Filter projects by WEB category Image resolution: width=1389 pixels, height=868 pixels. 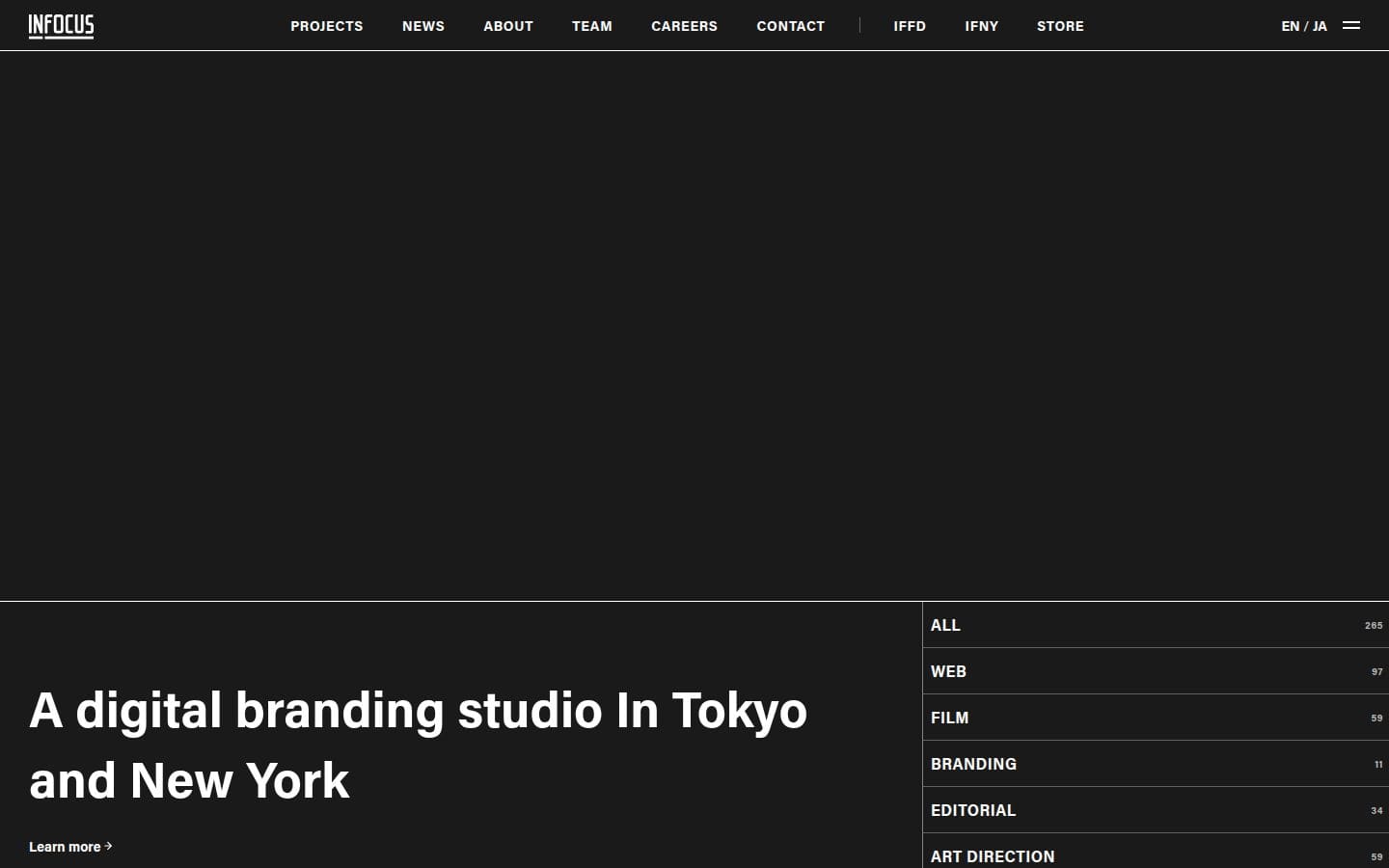coord(1156,671)
